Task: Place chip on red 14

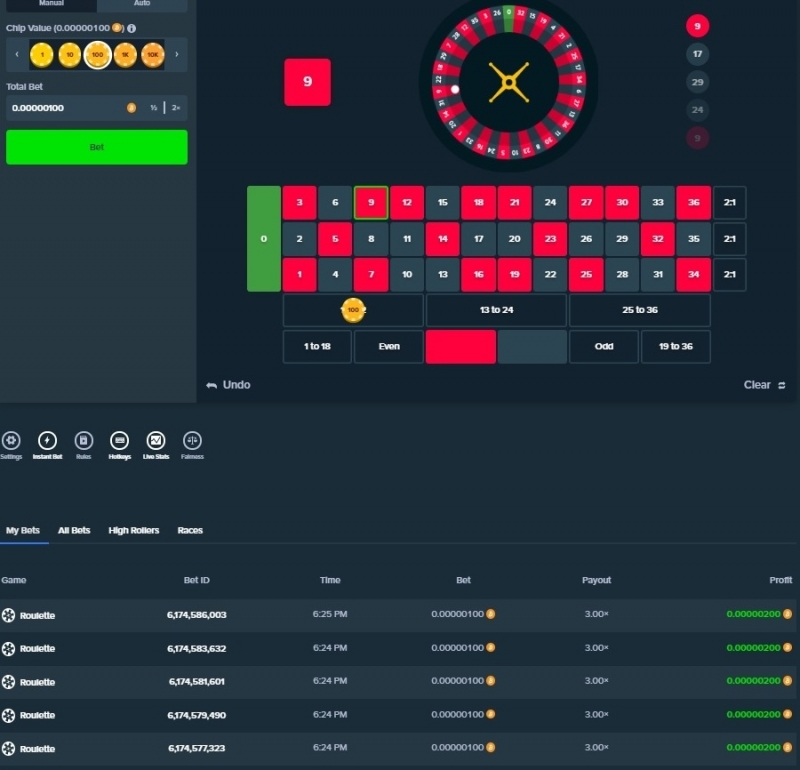Action: 443,239
